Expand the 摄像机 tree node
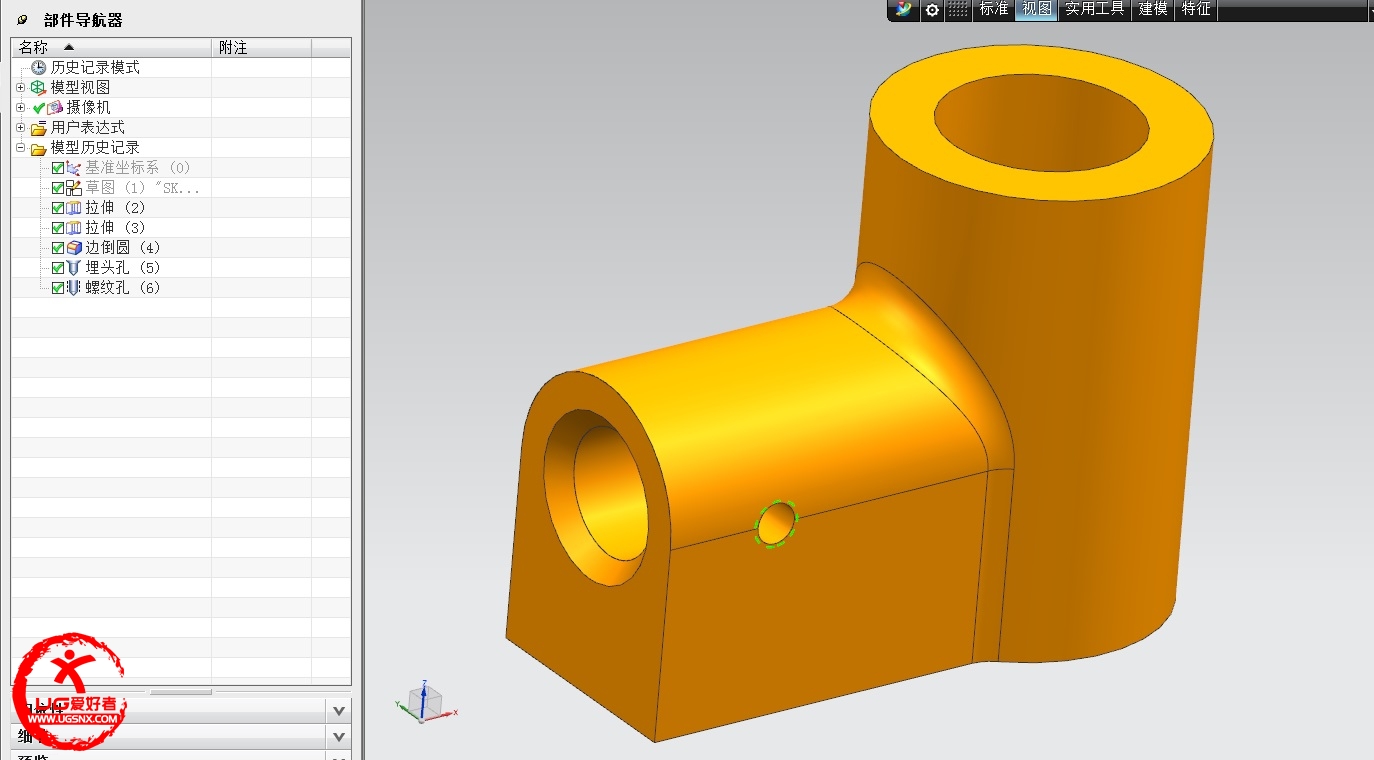The height and width of the screenshot is (760, 1374). pyautogui.click(x=20, y=107)
